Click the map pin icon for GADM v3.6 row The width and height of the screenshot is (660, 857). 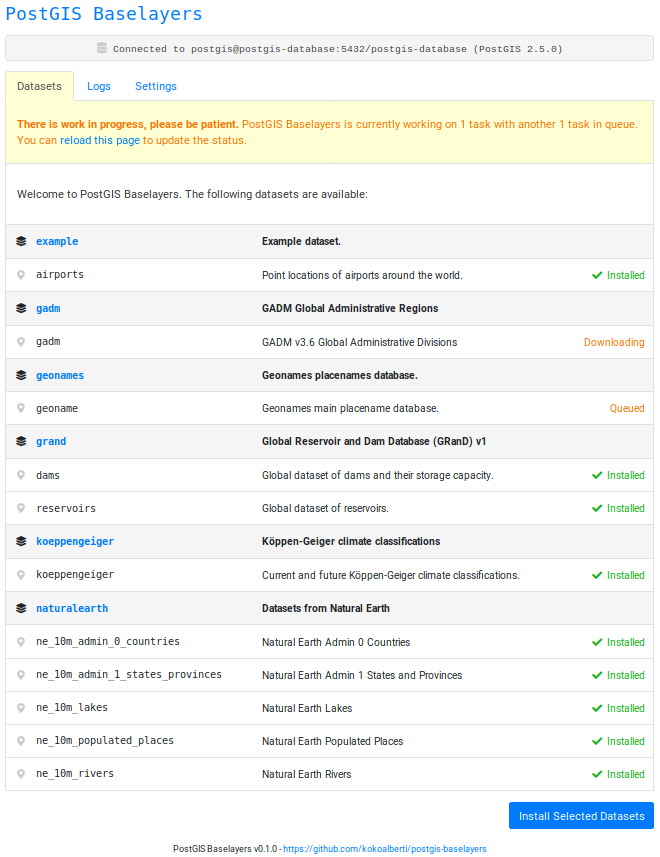click(21, 342)
